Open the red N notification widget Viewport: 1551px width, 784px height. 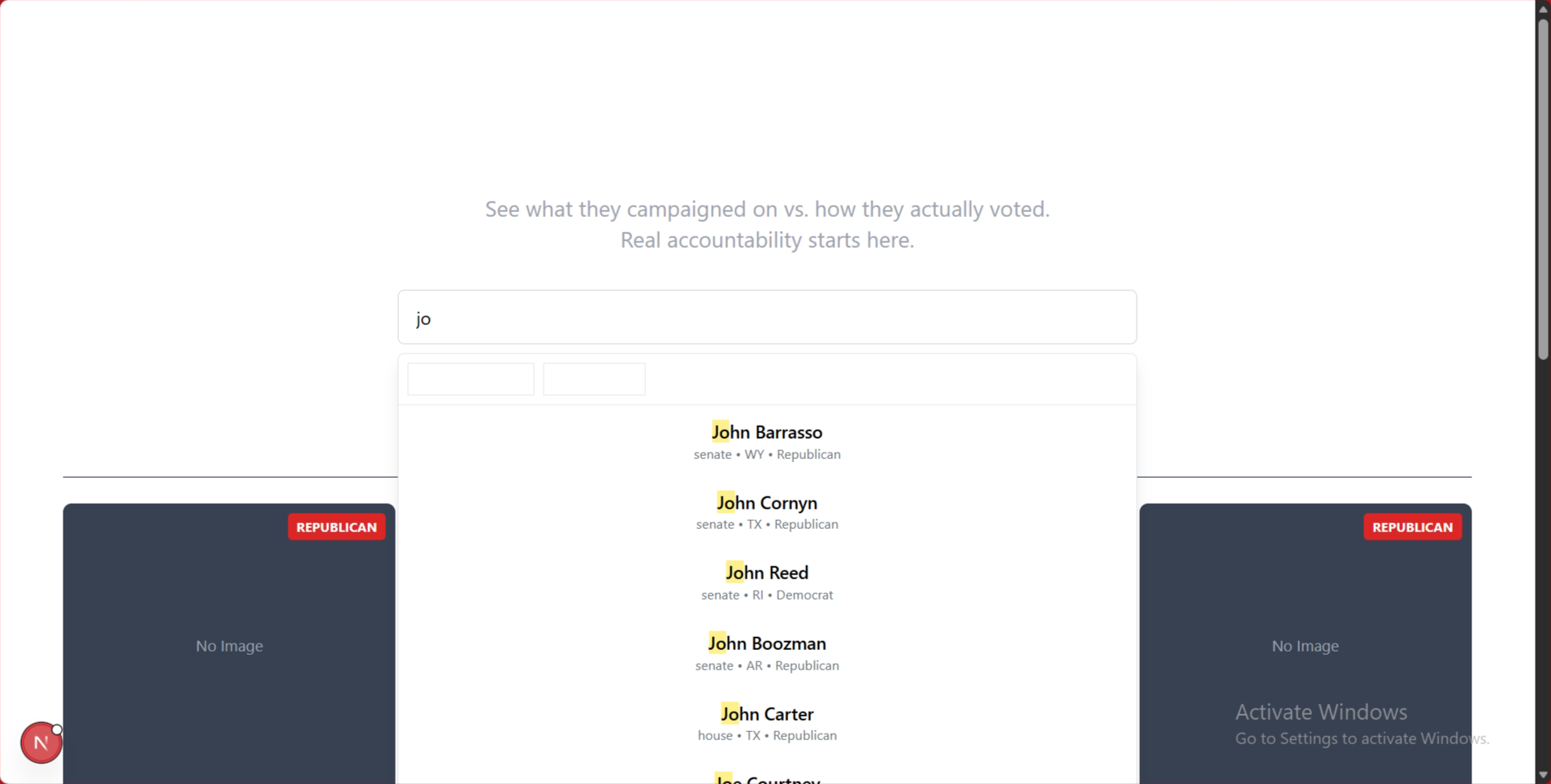40,742
